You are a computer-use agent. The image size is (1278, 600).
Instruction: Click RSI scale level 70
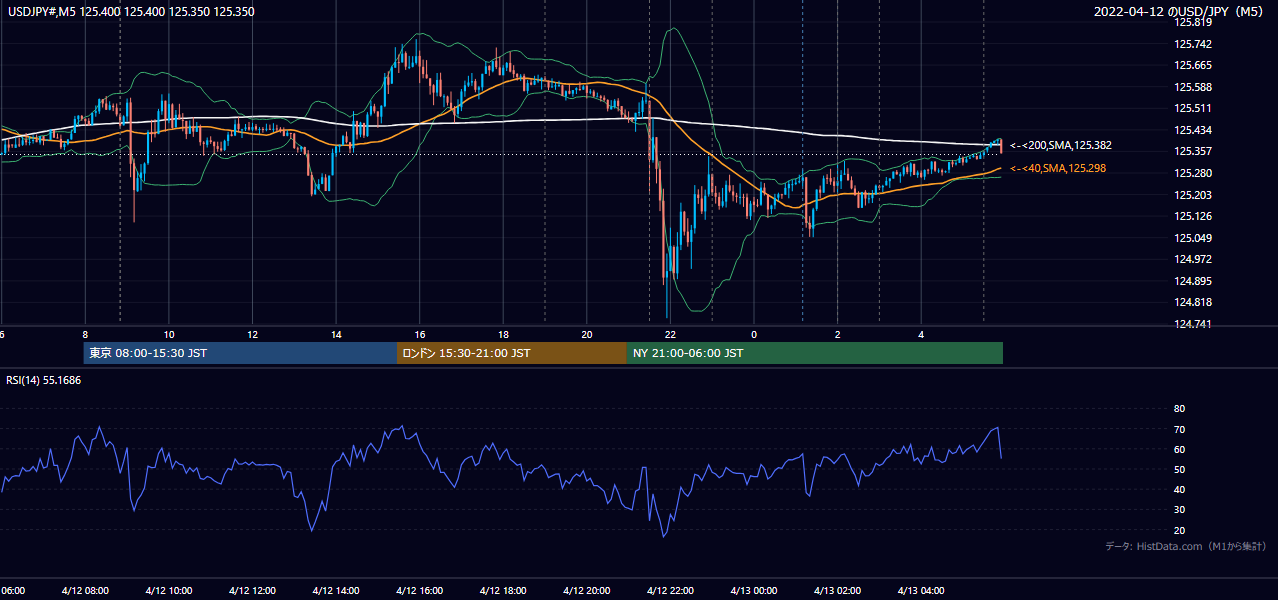point(1179,429)
